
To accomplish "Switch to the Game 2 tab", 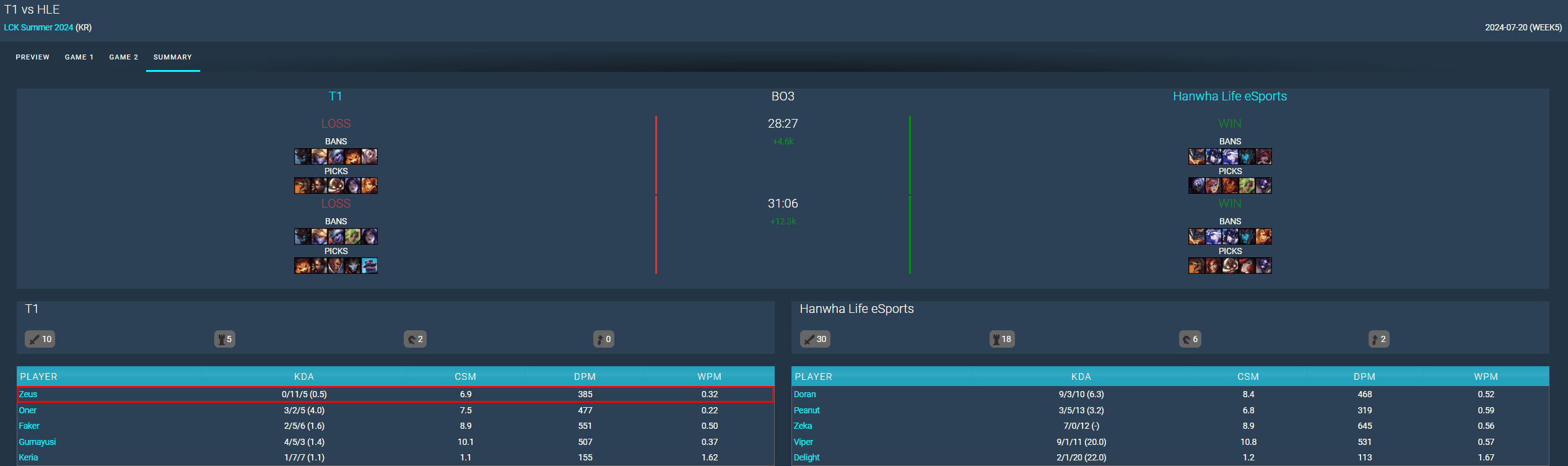I will [124, 57].
